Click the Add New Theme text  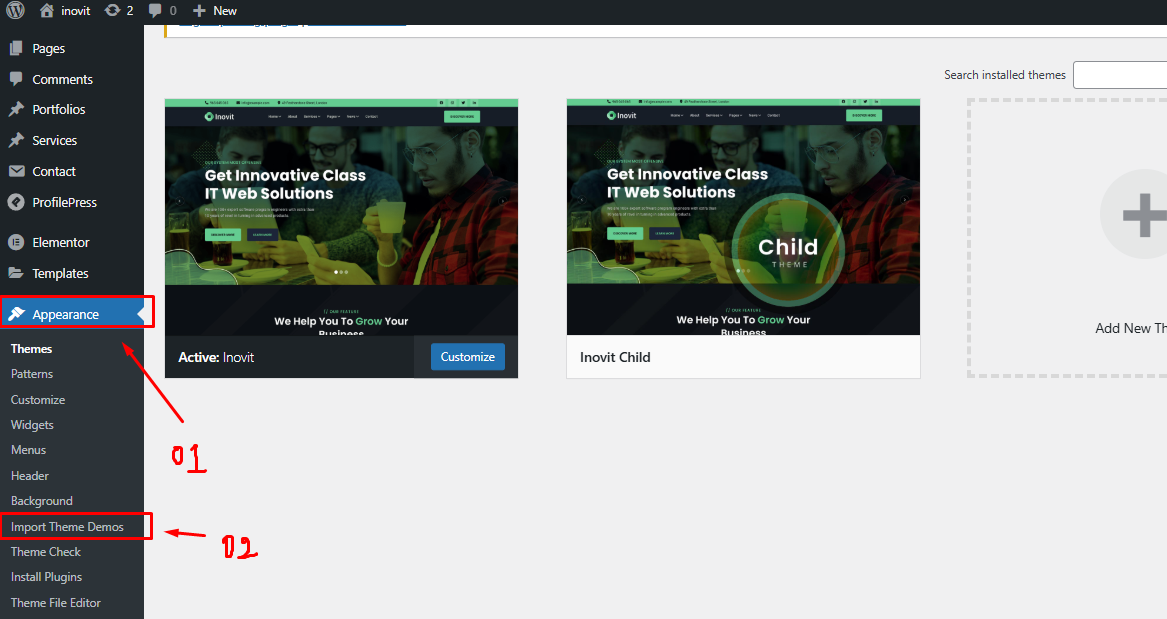[x=1131, y=328]
